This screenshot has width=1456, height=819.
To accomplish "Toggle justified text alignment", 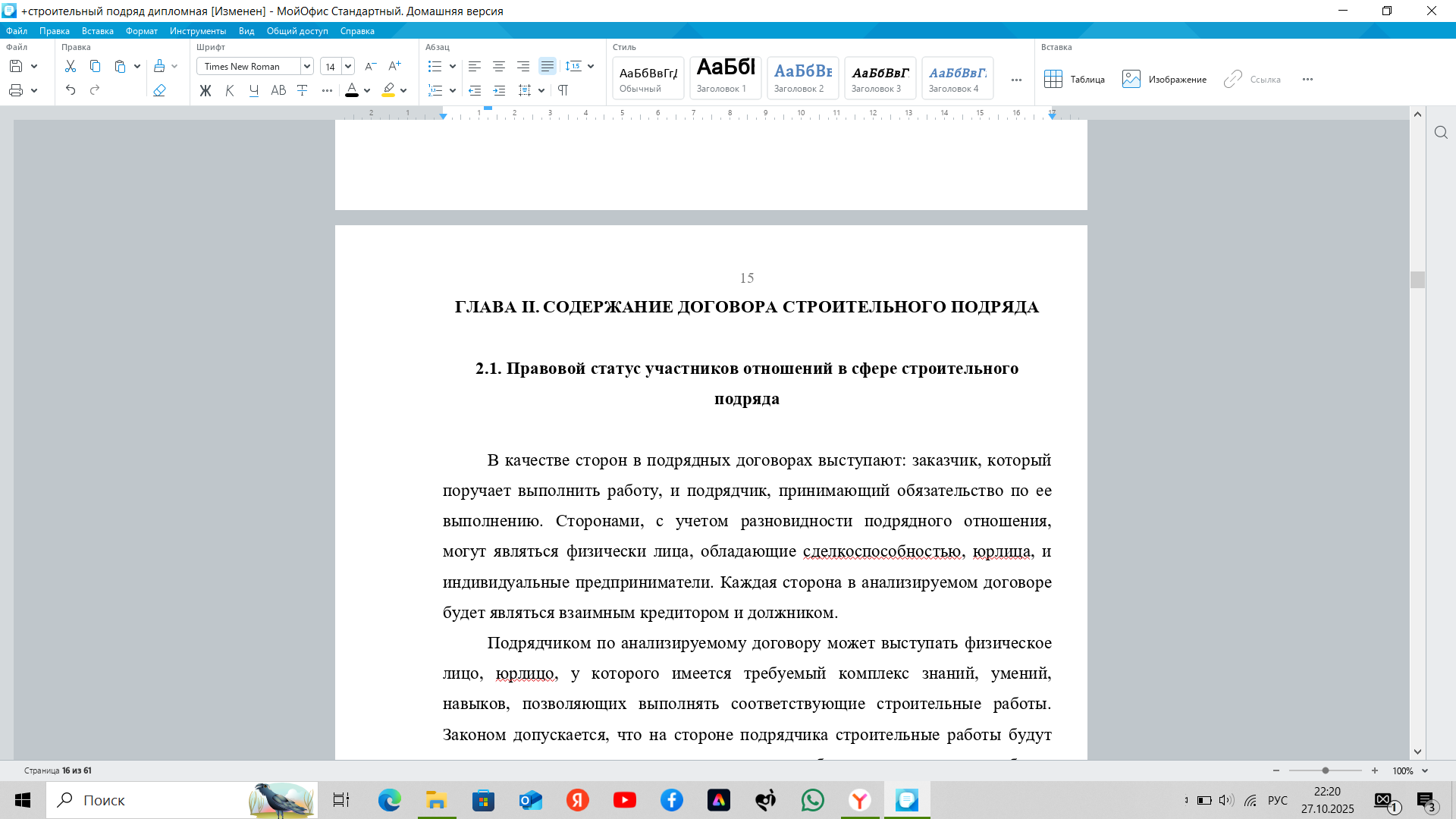I will (x=547, y=67).
